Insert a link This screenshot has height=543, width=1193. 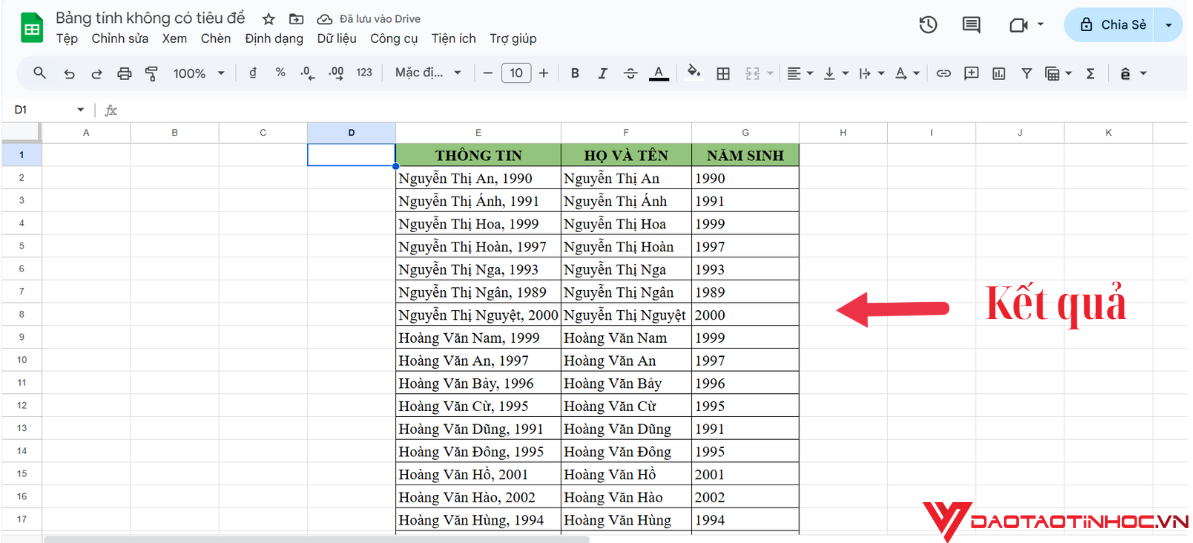pyautogui.click(x=943, y=73)
